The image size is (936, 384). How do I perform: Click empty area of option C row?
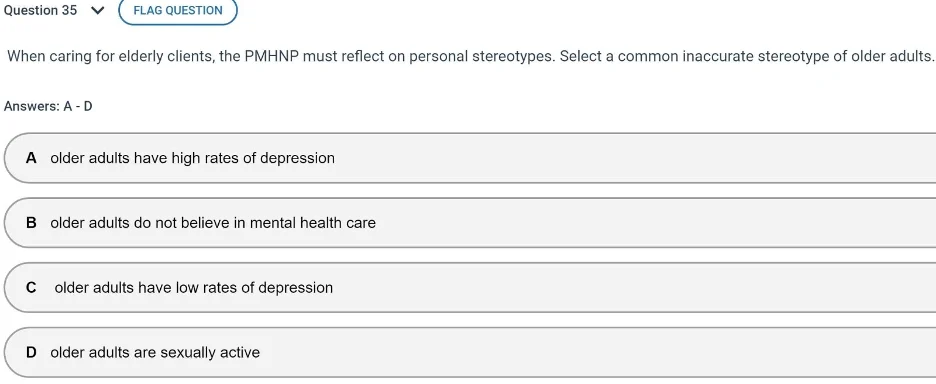(x=633, y=287)
